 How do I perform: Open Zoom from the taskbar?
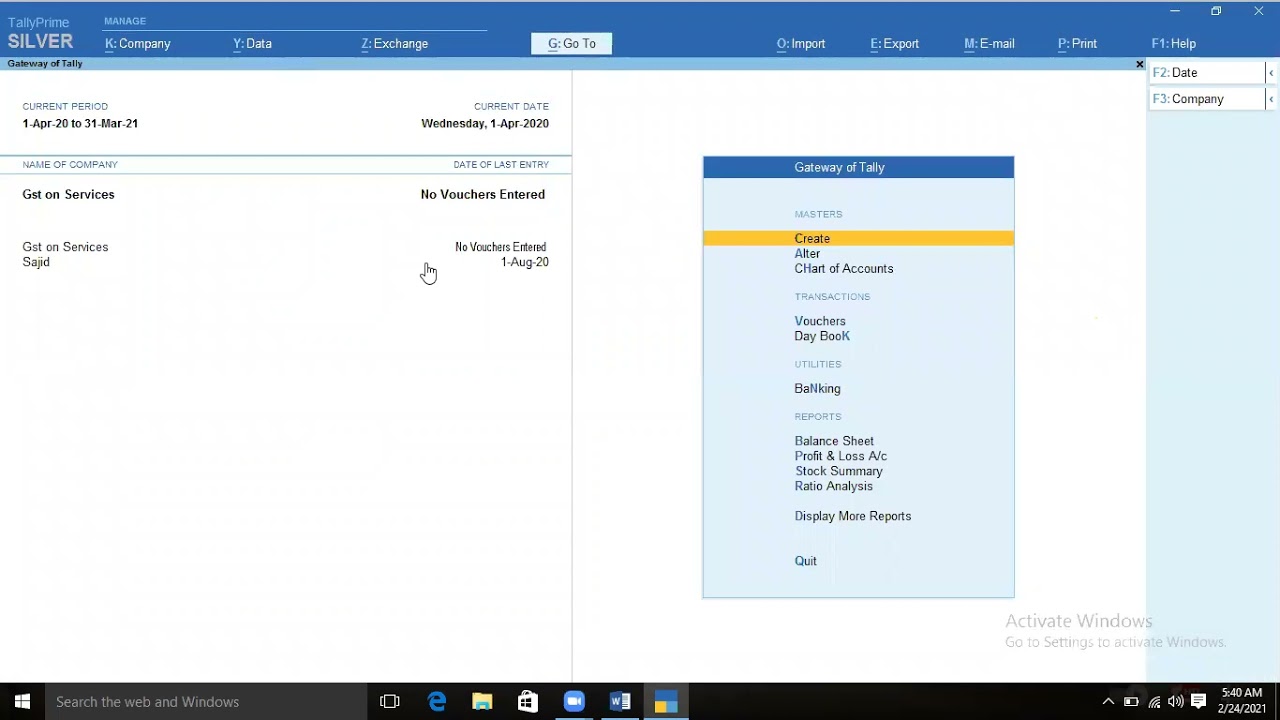click(x=574, y=702)
